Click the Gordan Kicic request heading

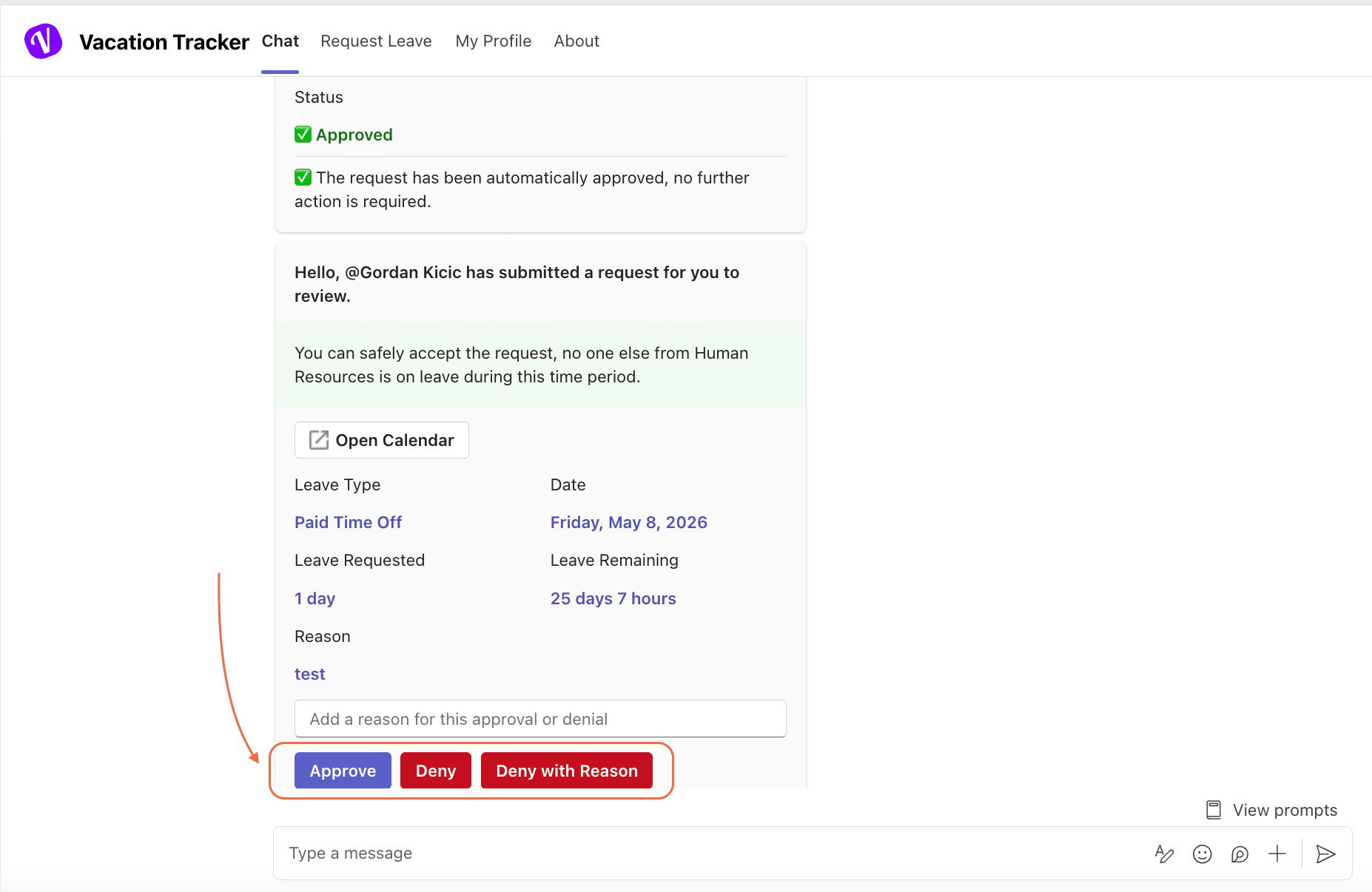pyautogui.click(x=517, y=284)
